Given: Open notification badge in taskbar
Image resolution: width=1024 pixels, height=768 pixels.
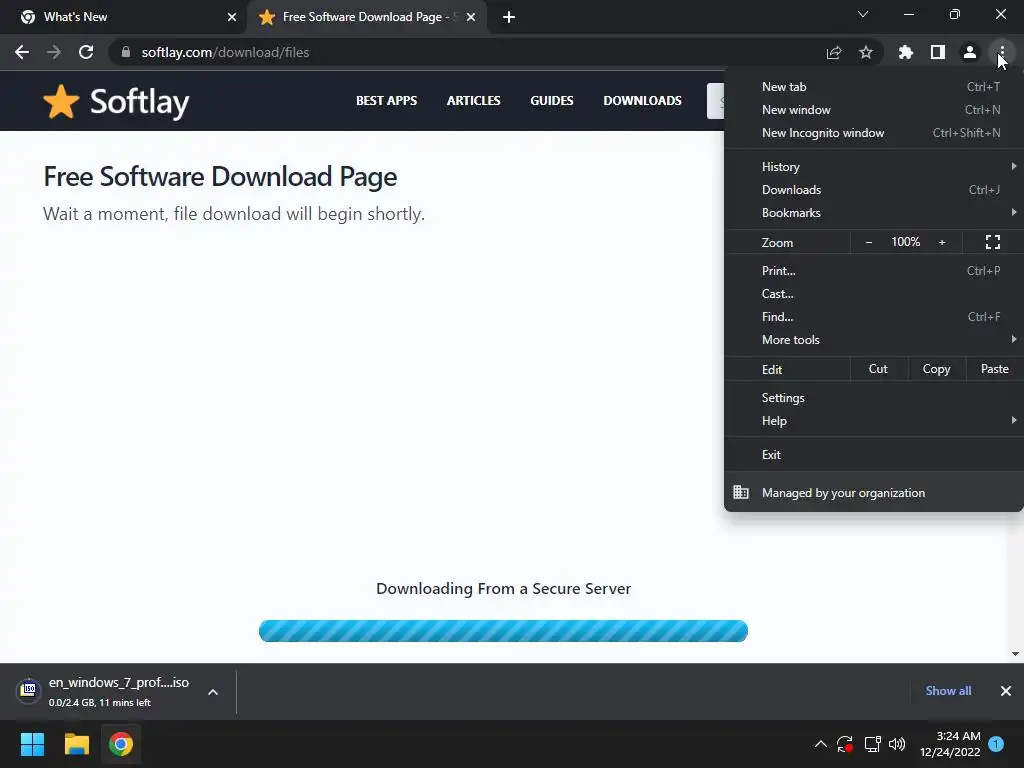Looking at the screenshot, I should pyautogui.click(x=996, y=744).
